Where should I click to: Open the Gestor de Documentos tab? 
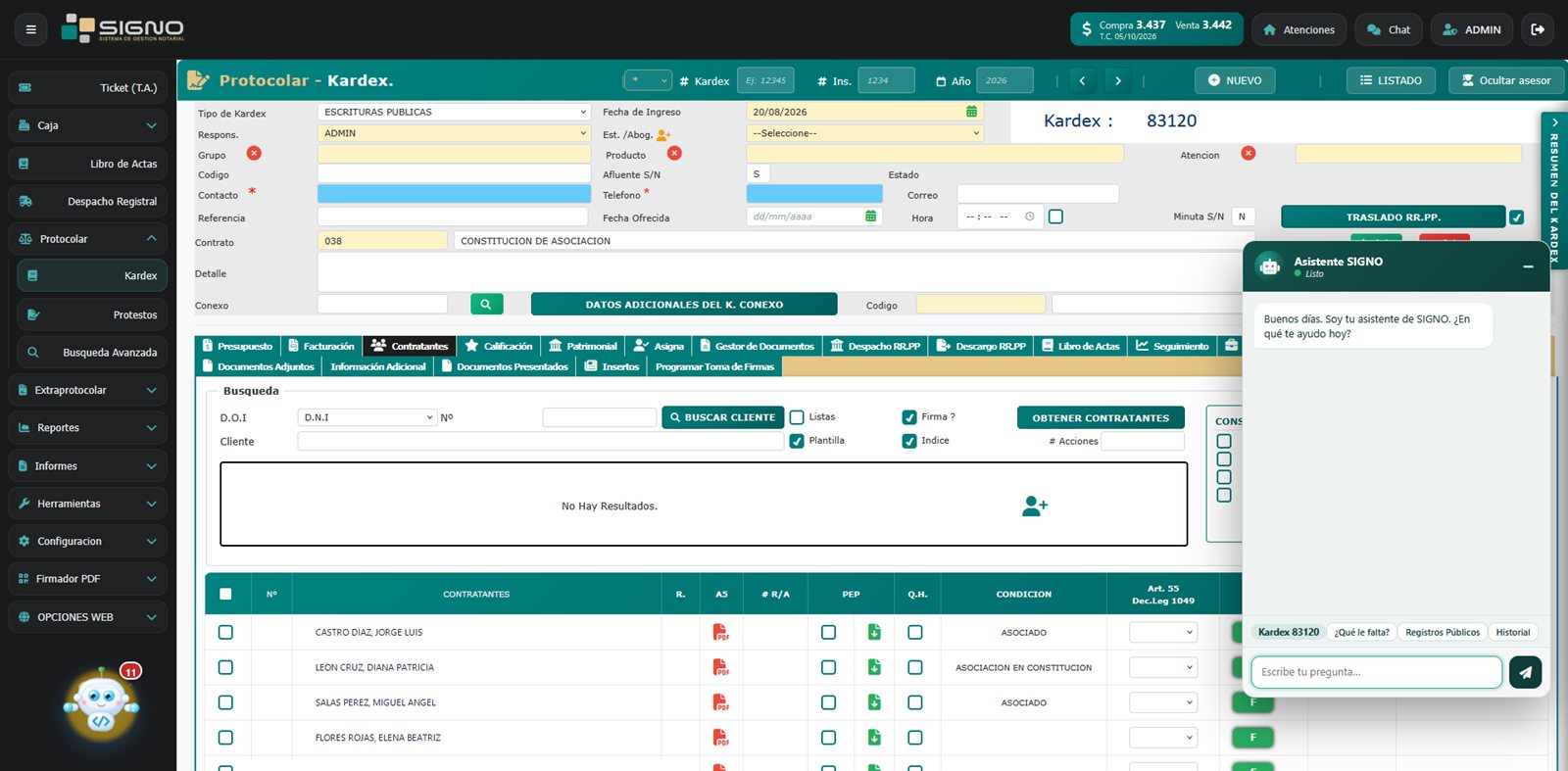(x=758, y=346)
